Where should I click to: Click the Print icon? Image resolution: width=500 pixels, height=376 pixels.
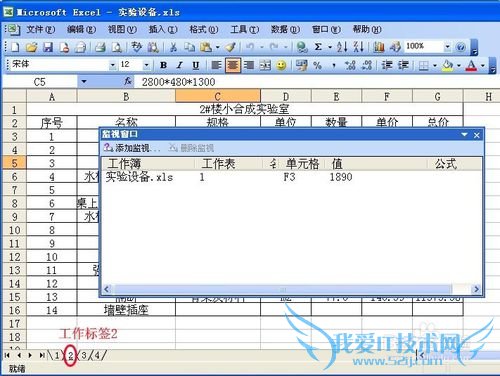[100, 47]
